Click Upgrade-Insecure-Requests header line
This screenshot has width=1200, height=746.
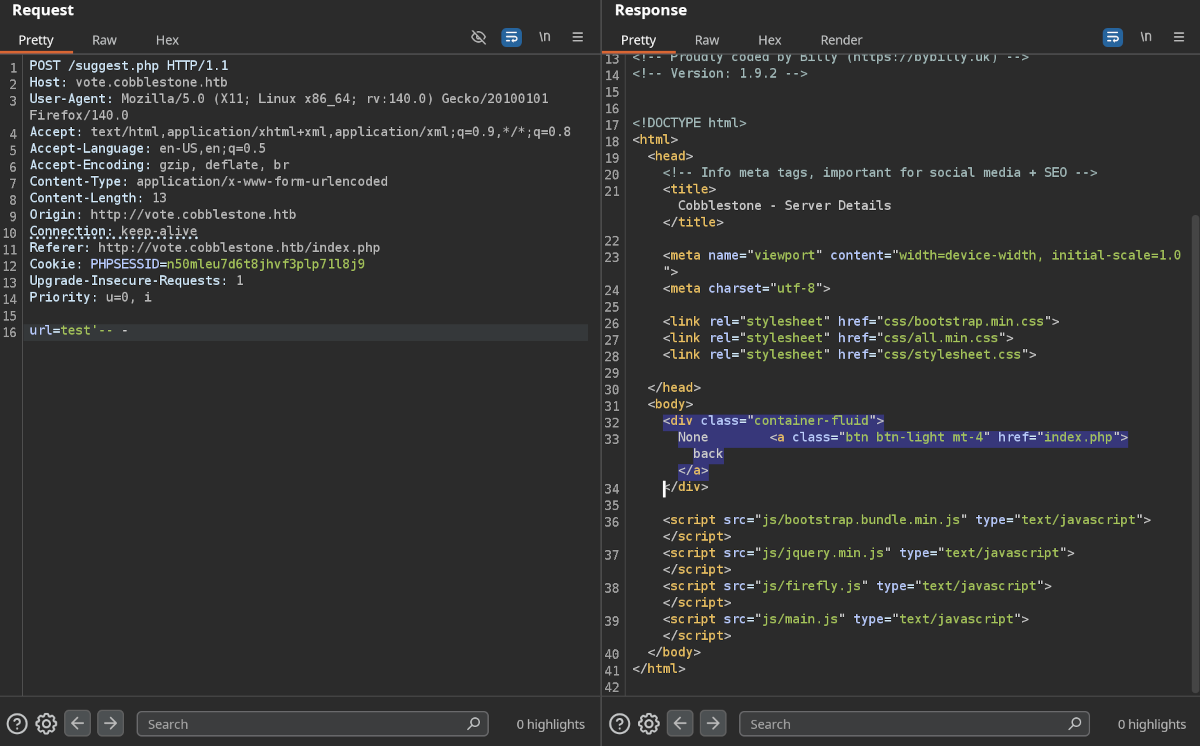point(136,281)
